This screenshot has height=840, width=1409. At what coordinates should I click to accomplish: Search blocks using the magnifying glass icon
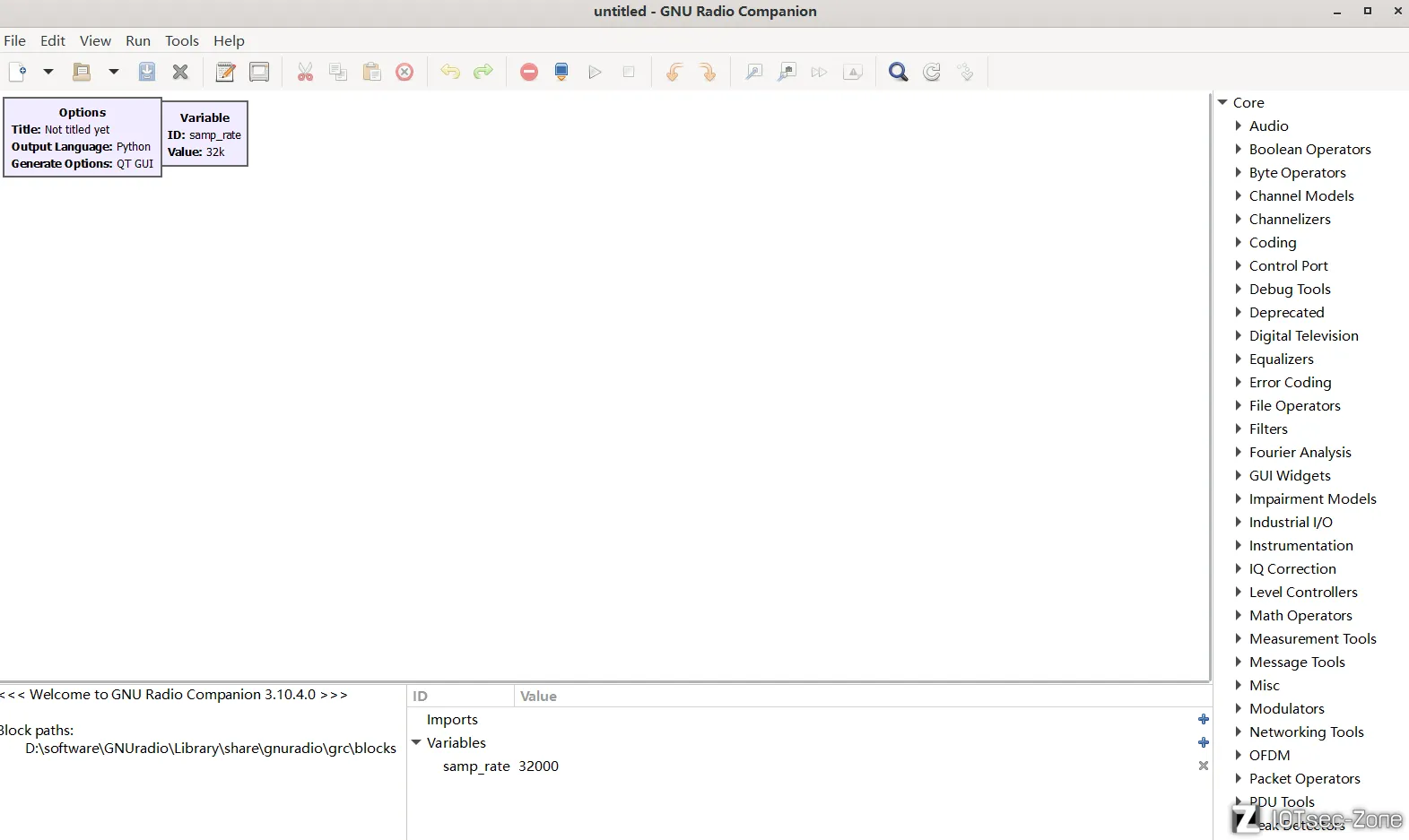(x=898, y=72)
